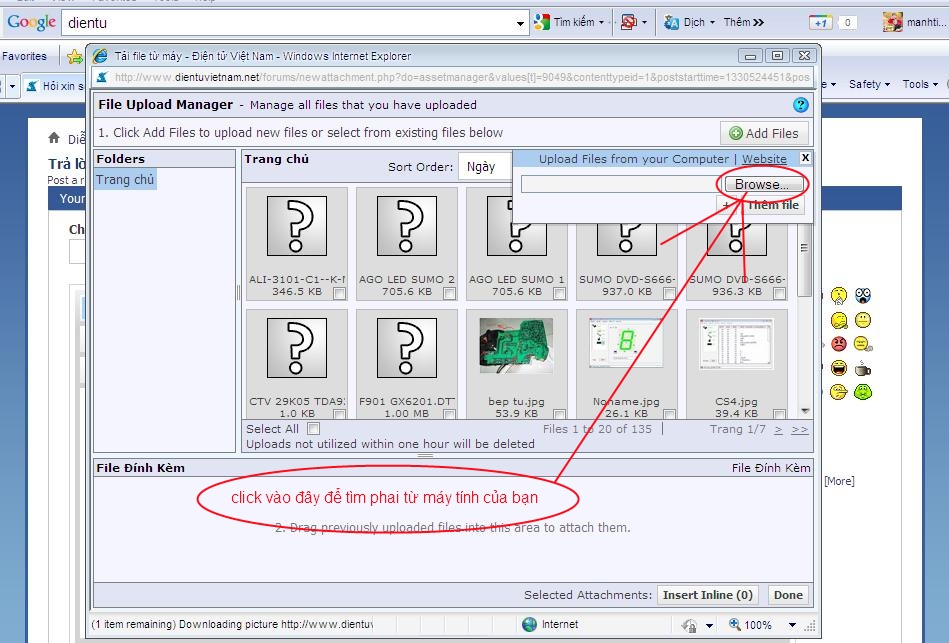Switch to the Hỏi xin browser tab
Screen dimensions: 949x643
click(x=54, y=86)
